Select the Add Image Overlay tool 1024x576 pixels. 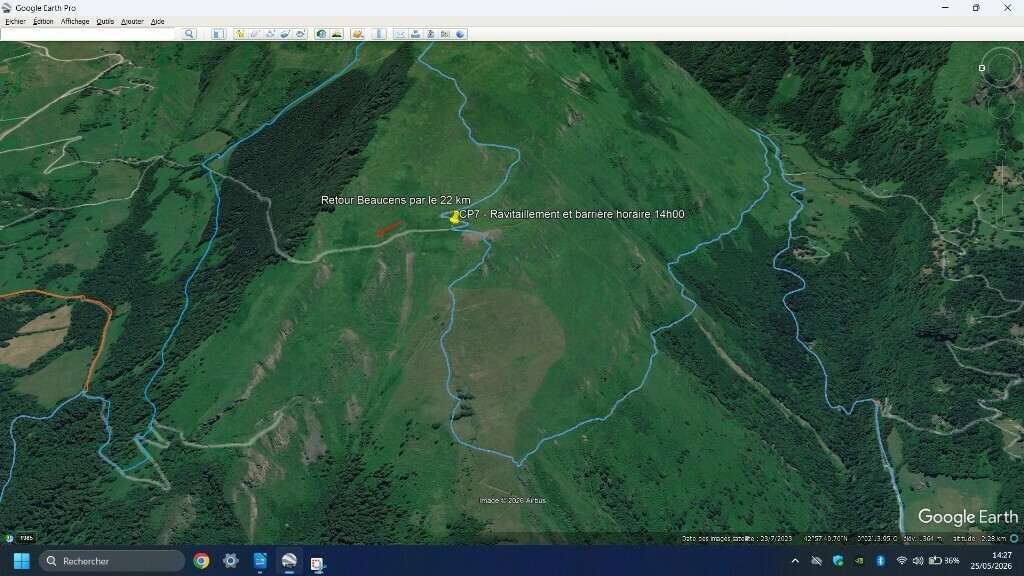tap(285, 34)
